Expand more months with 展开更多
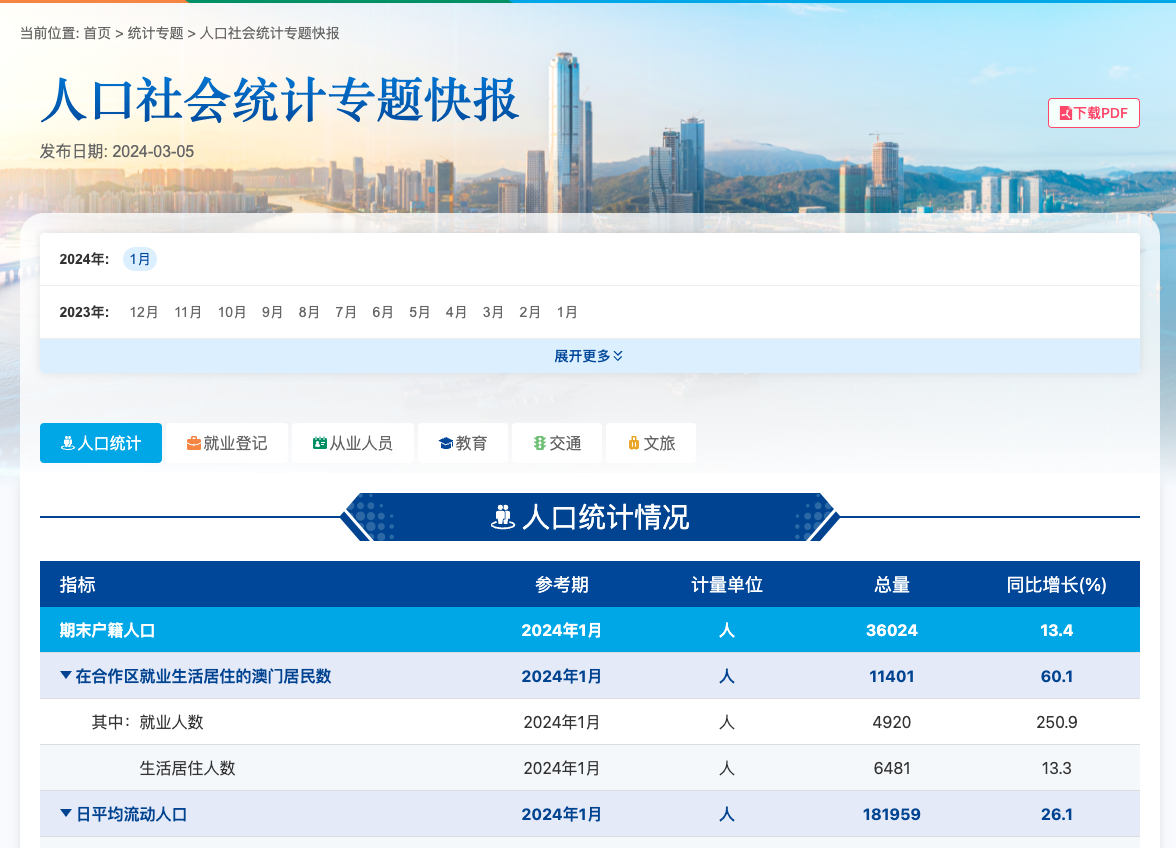This screenshot has height=848, width=1176. 589,356
